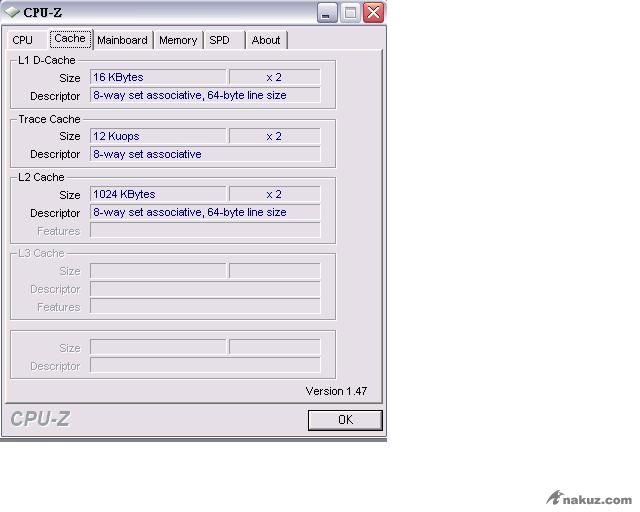The width and height of the screenshot is (640, 512).
Task: Click the OK button
Action: point(345,420)
